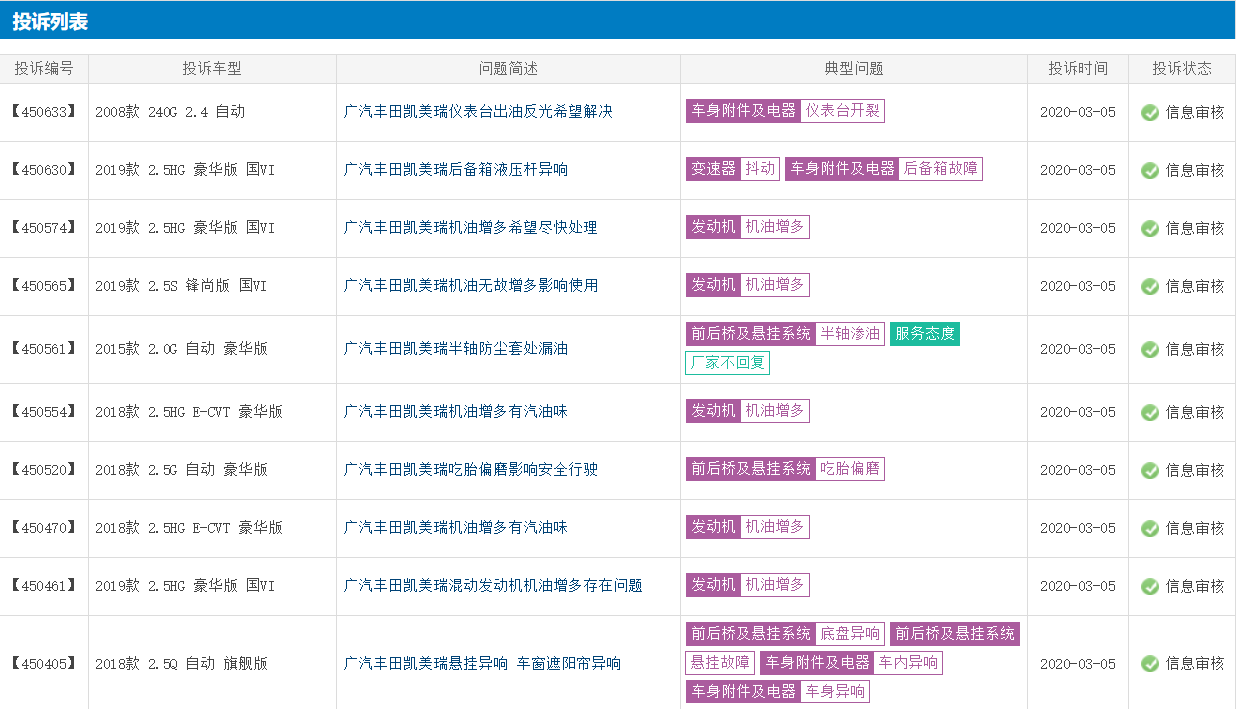Click the 仪表台开裂 issue tag
The width and height of the screenshot is (1237, 709).
(843, 111)
